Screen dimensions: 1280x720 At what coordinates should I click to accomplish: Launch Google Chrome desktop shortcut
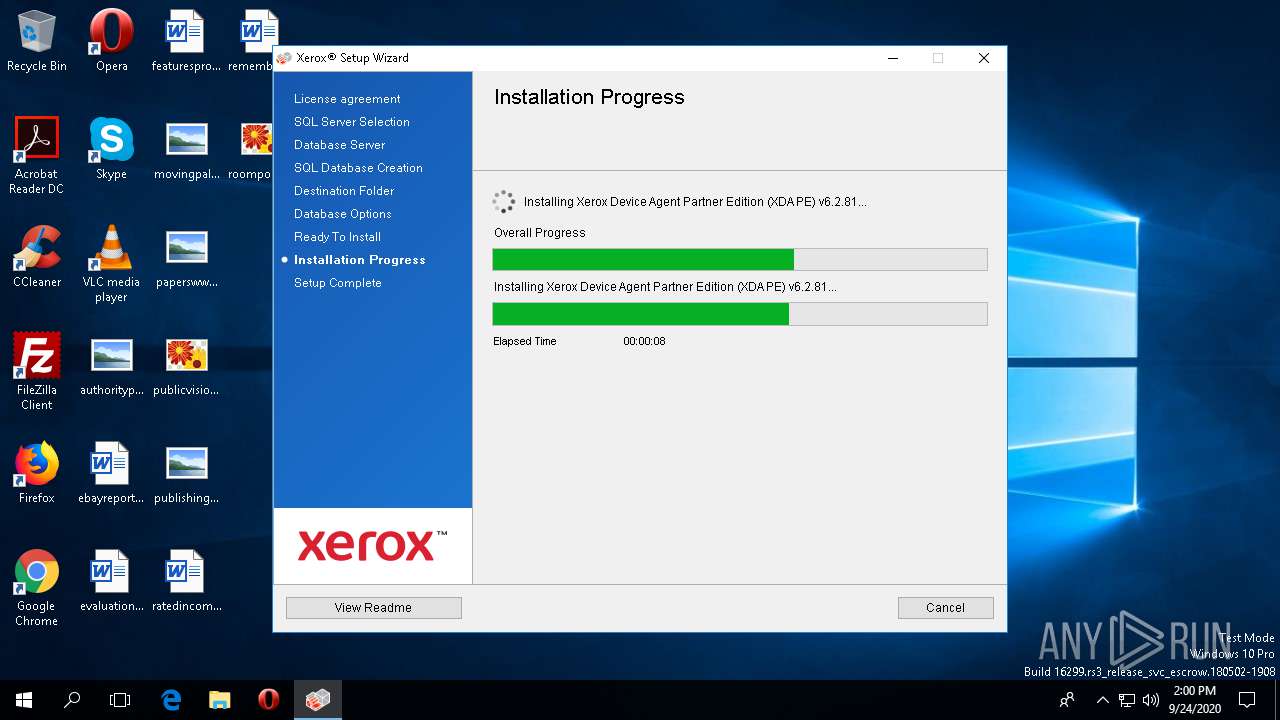(37, 588)
